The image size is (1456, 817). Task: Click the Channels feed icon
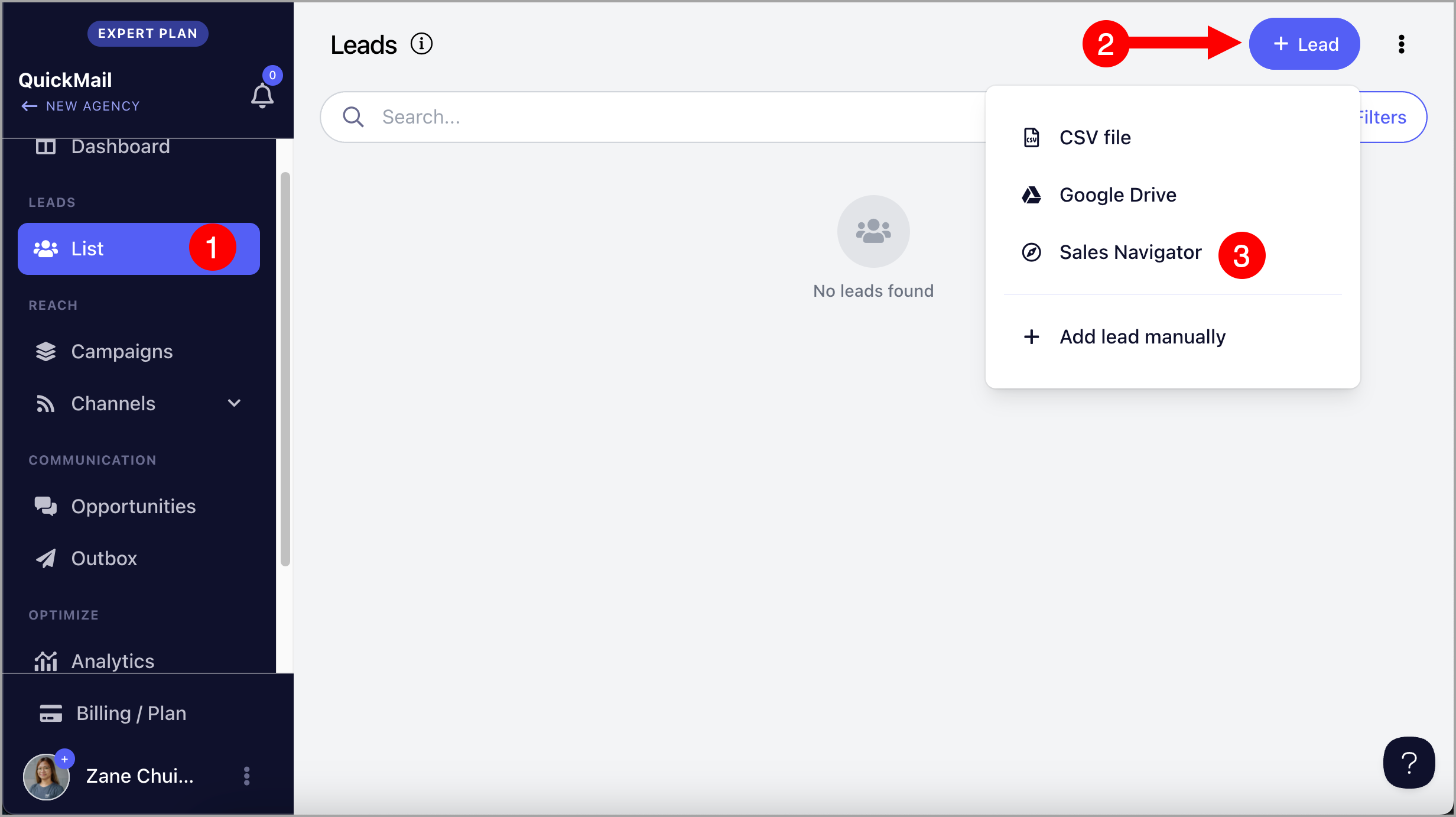(45, 404)
